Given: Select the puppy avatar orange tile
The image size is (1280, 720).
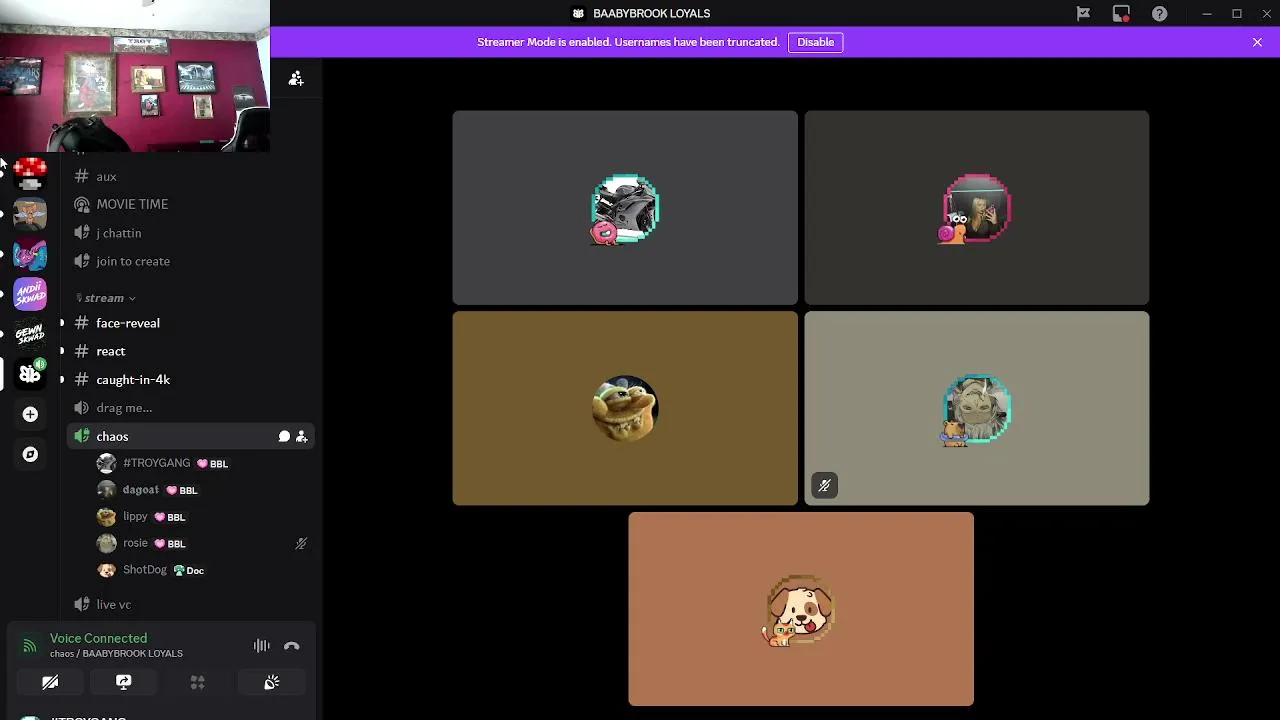Looking at the screenshot, I should pos(801,609).
